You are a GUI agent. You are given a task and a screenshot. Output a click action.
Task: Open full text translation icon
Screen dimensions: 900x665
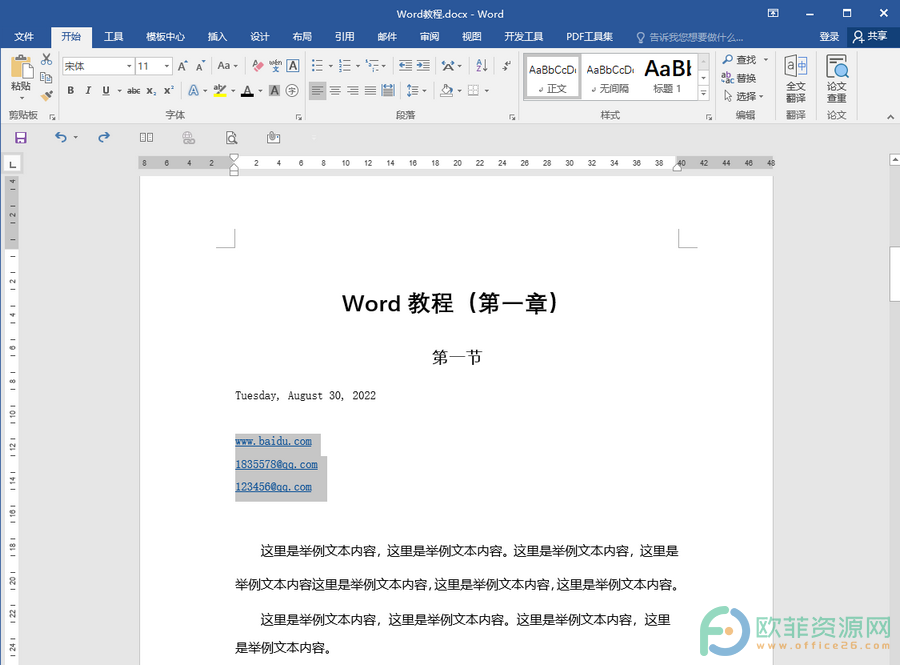(796, 79)
